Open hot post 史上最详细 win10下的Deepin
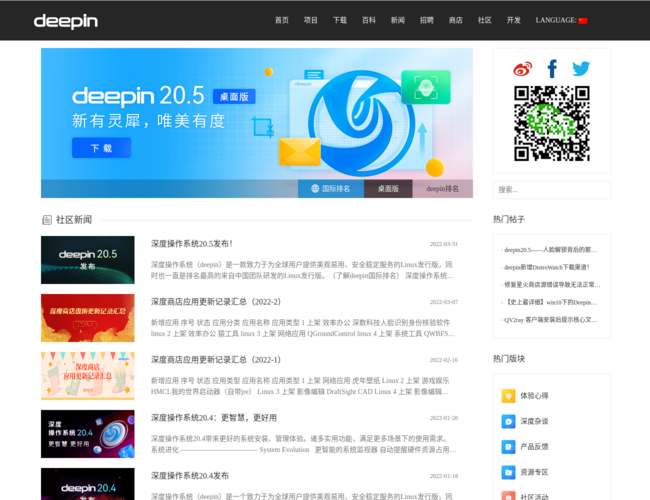The height and width of the screenshot is (500, 650). pos(549,302)
